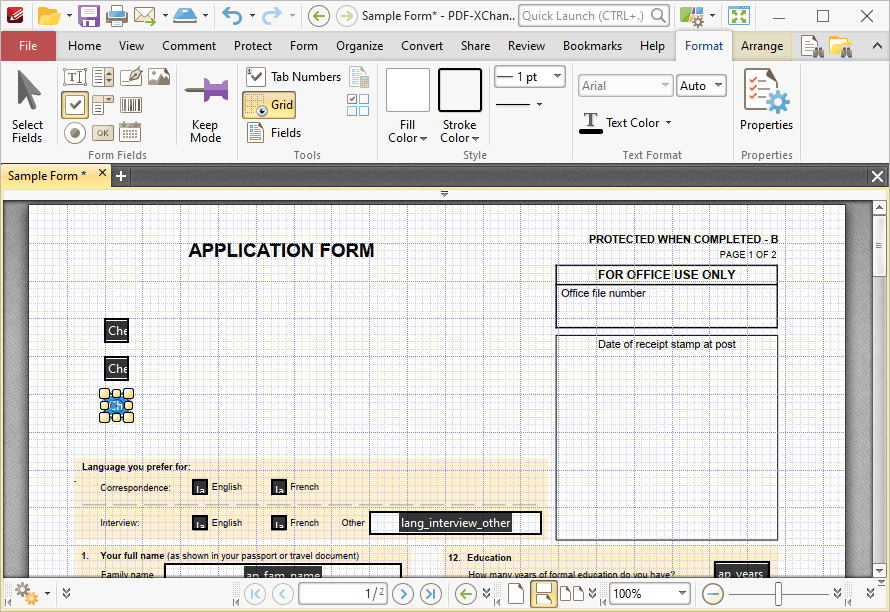
Task: Choose the Signature field tool
Action: [131, 77]
